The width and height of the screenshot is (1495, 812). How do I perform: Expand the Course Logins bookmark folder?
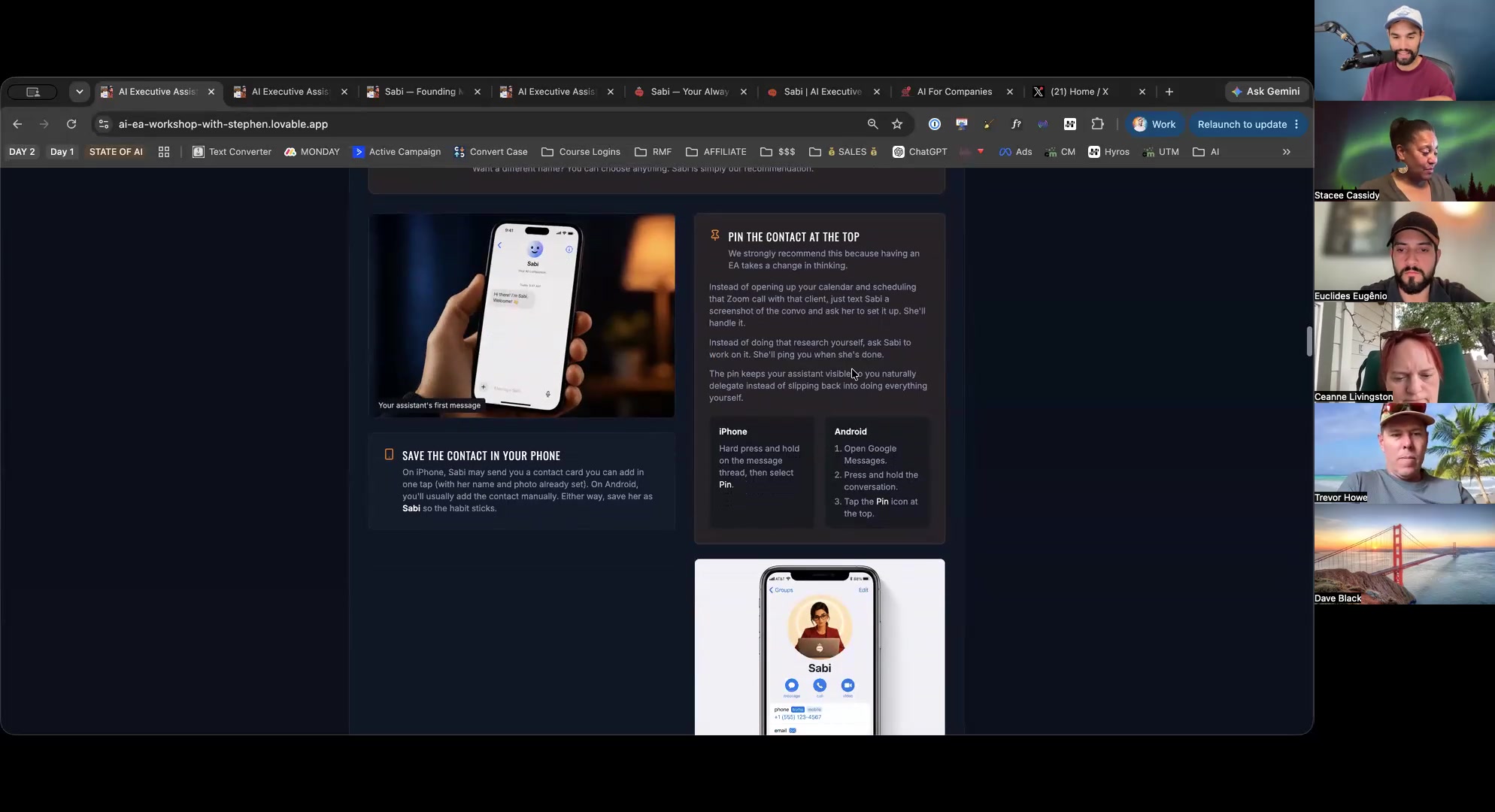(x=581, y=152)
